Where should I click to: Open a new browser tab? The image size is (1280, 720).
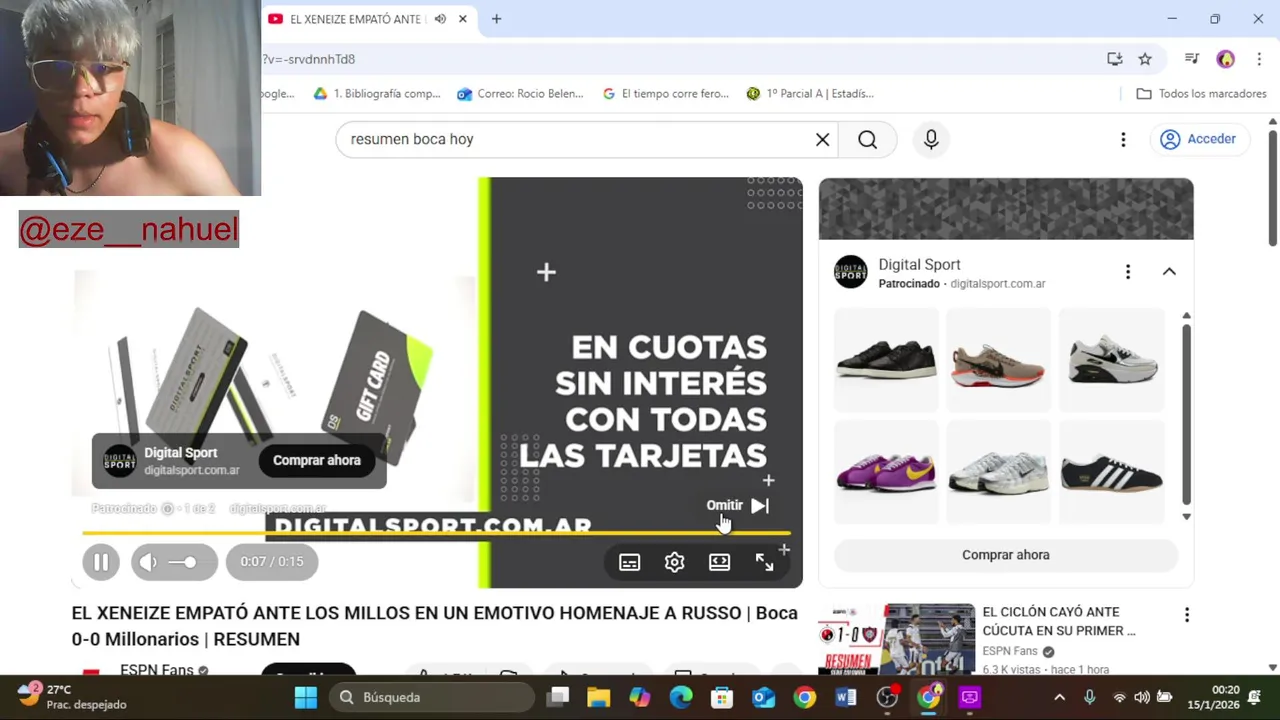click(x=496, y=19)
